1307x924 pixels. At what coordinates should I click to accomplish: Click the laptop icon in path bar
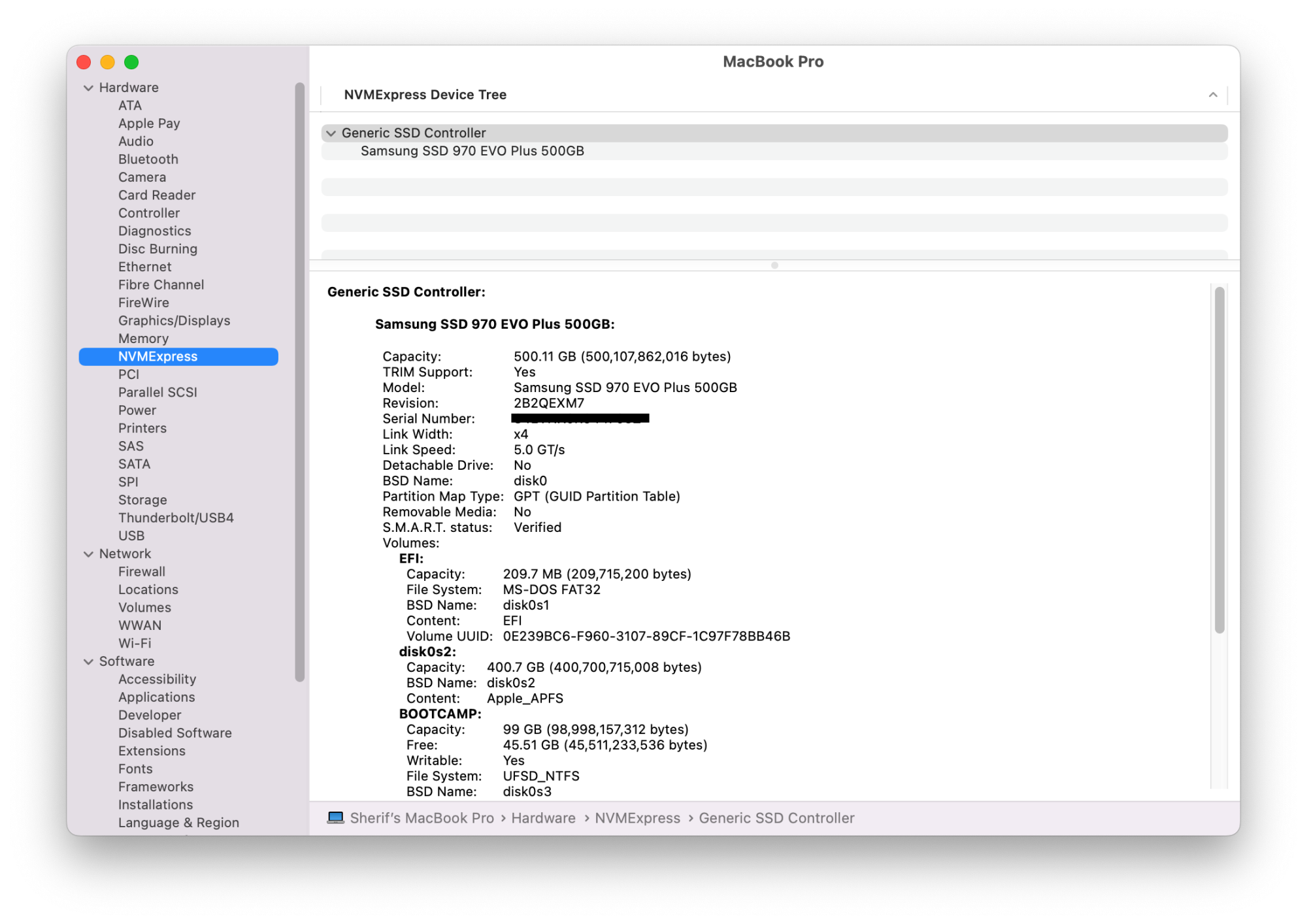coord(335,817)
